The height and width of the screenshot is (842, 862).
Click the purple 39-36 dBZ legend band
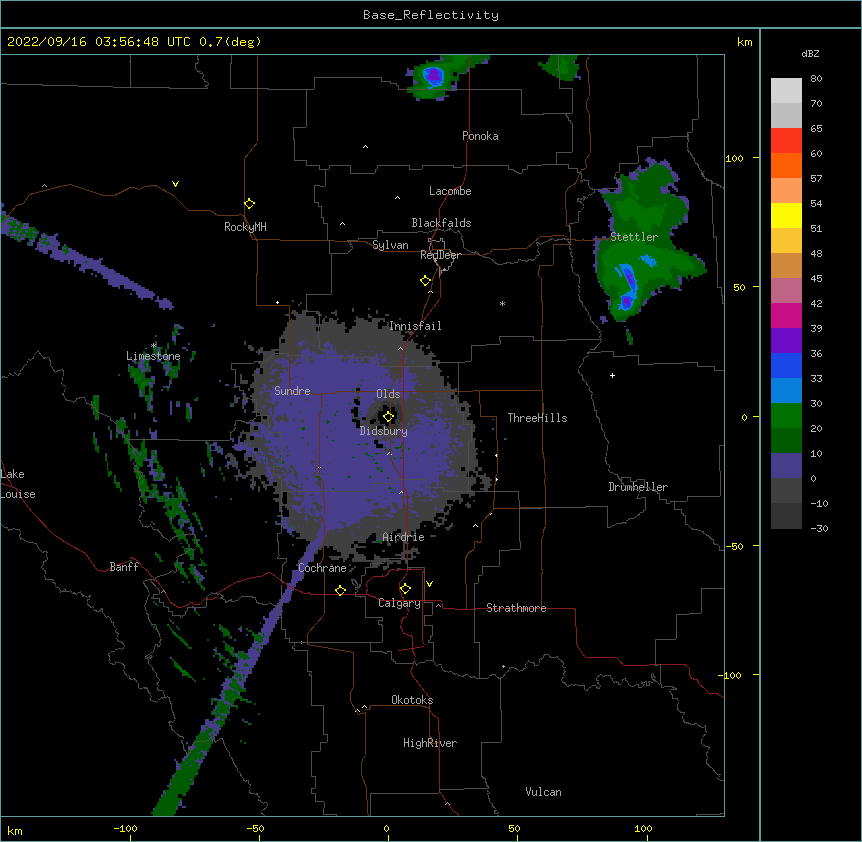[786, 341]
